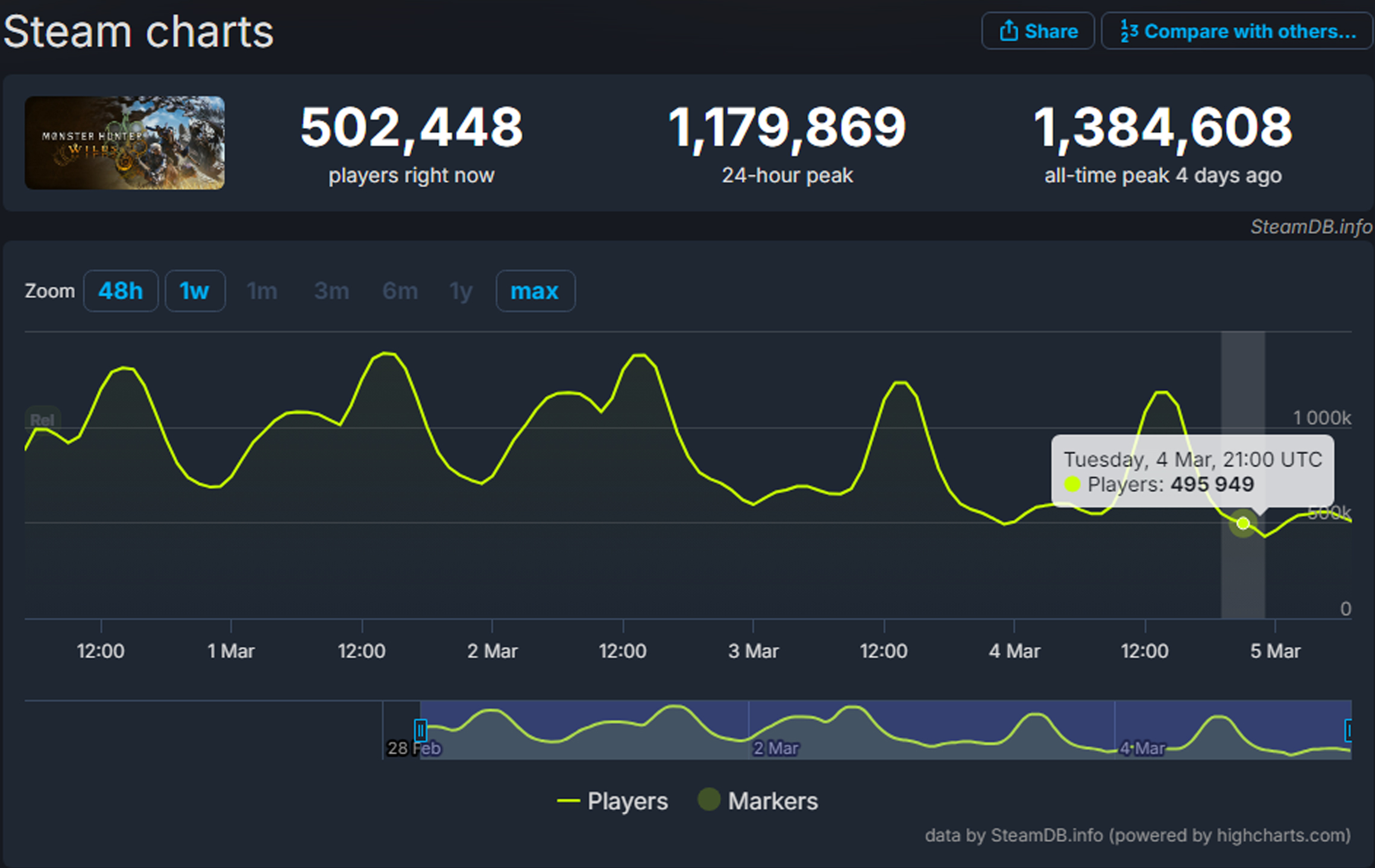Select the max zoom range
1375x868 pixels.
[x=535, y=291]
